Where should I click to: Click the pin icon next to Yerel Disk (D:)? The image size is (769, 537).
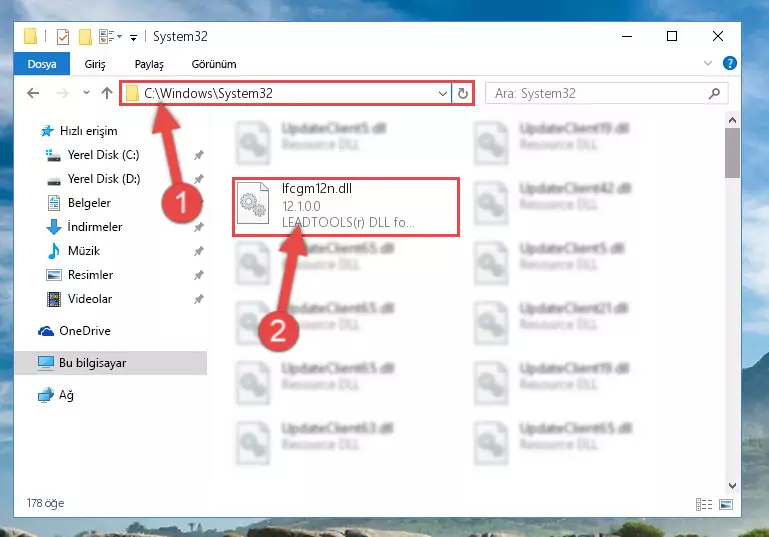199,179
